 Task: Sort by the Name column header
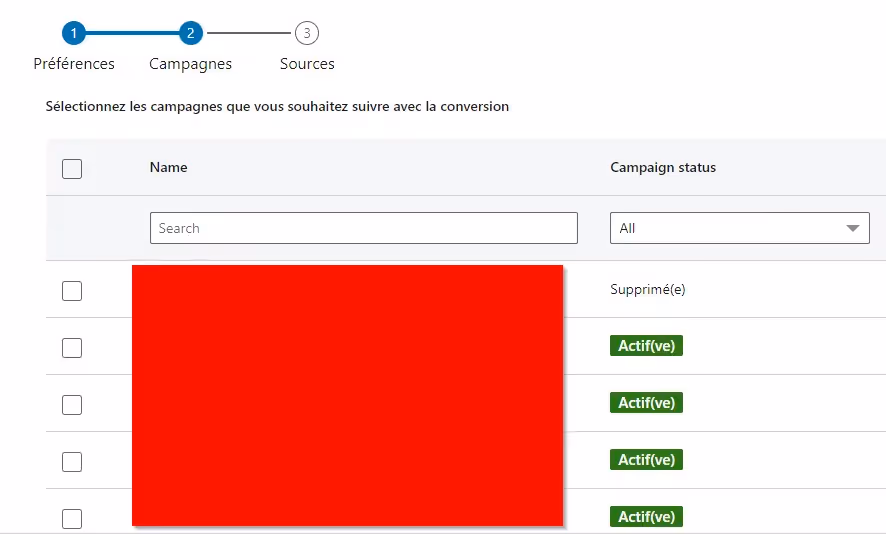coord(168,167)
